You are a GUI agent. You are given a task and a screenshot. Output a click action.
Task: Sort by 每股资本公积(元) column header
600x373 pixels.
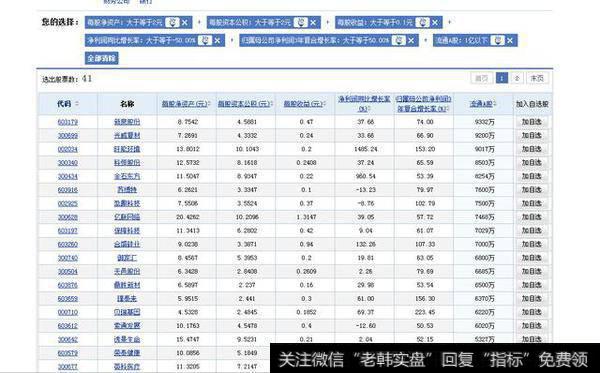click(x=245, y=104)
